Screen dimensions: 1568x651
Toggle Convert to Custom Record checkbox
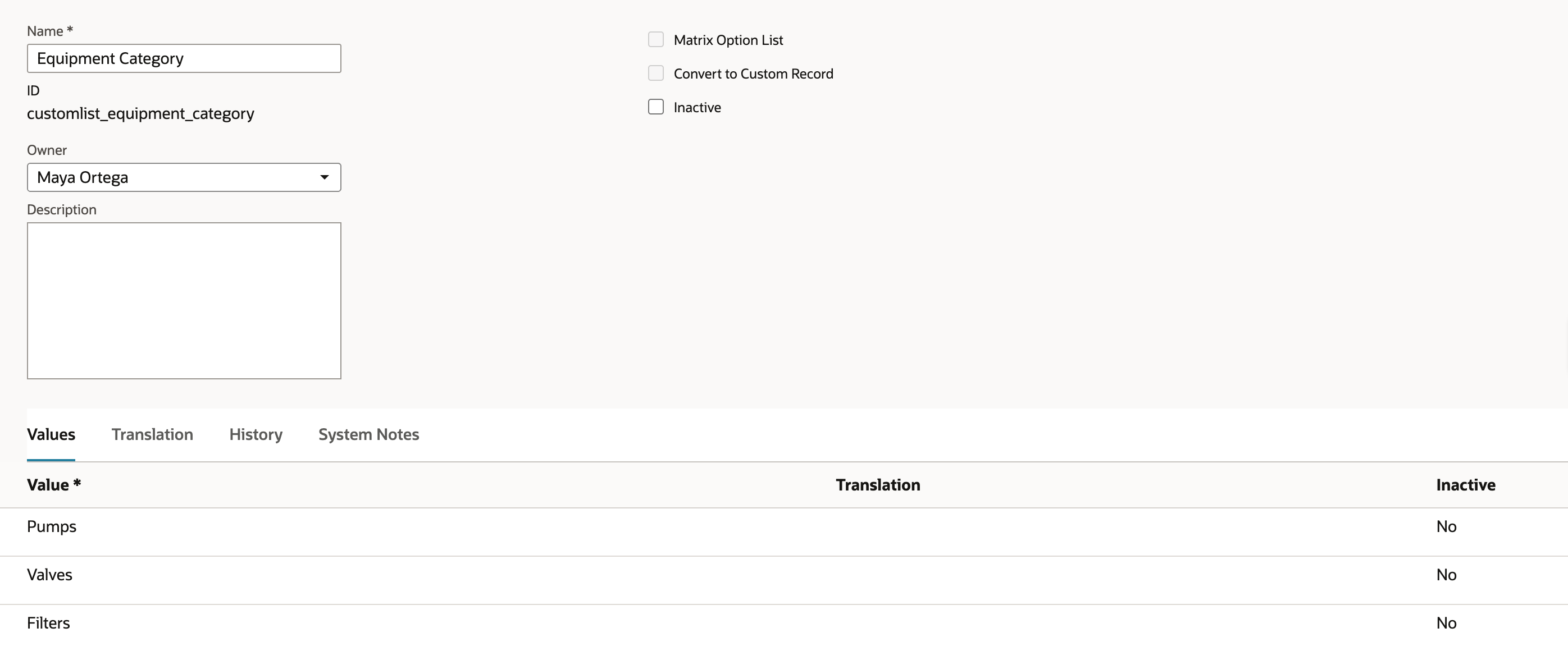(x=655, y=73)
